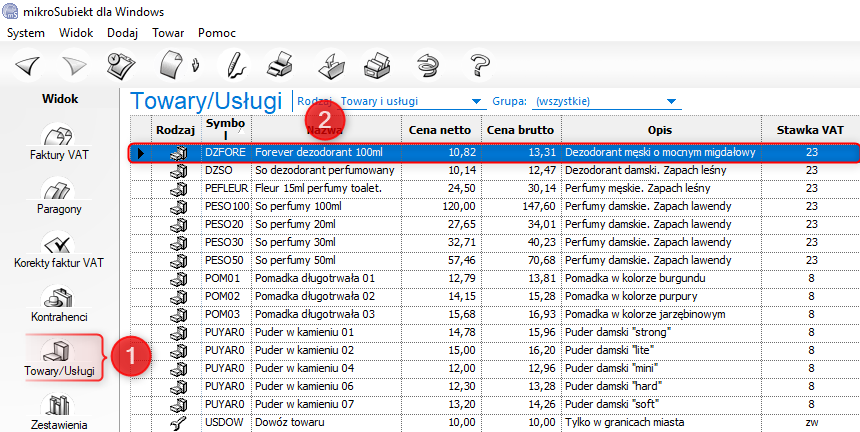860x432 pixels.
Task: Open the Towar menu
Action: click(x=168, y=33)
